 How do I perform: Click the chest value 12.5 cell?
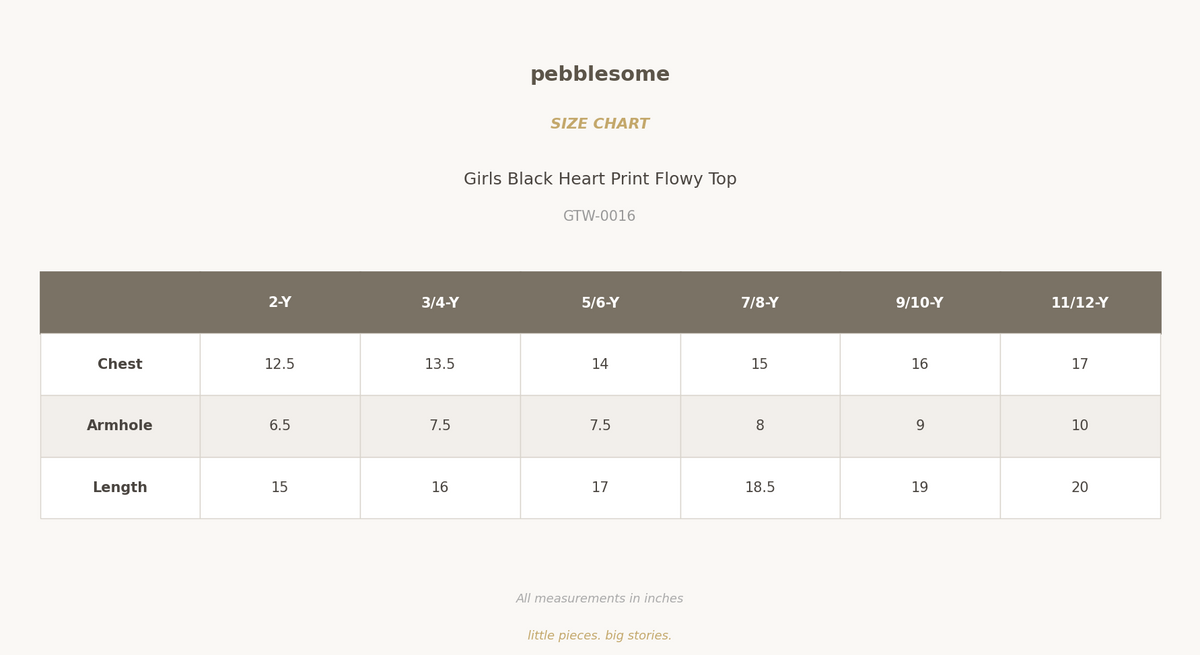(x=280, y=365)
